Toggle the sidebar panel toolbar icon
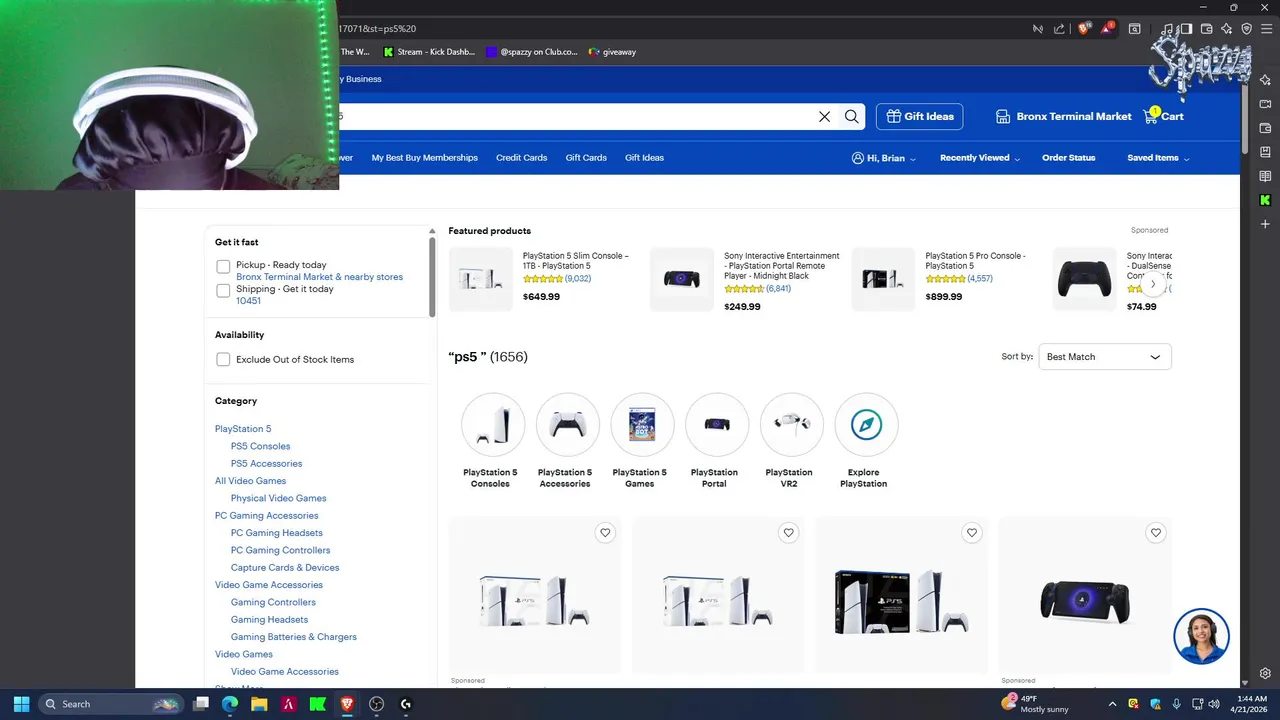Image resolution: width=1280 pixels, height=720 pixels. pyautogui.click(x=1187, y=29)
